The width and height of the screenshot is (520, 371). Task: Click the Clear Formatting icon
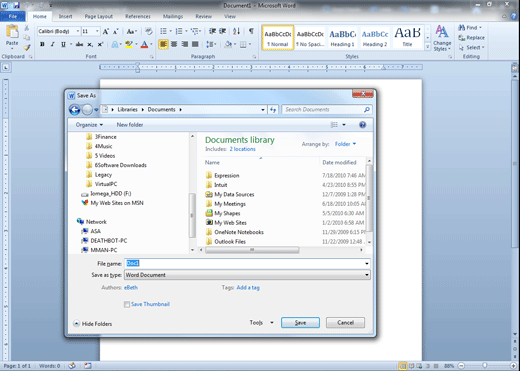point(149,31)
